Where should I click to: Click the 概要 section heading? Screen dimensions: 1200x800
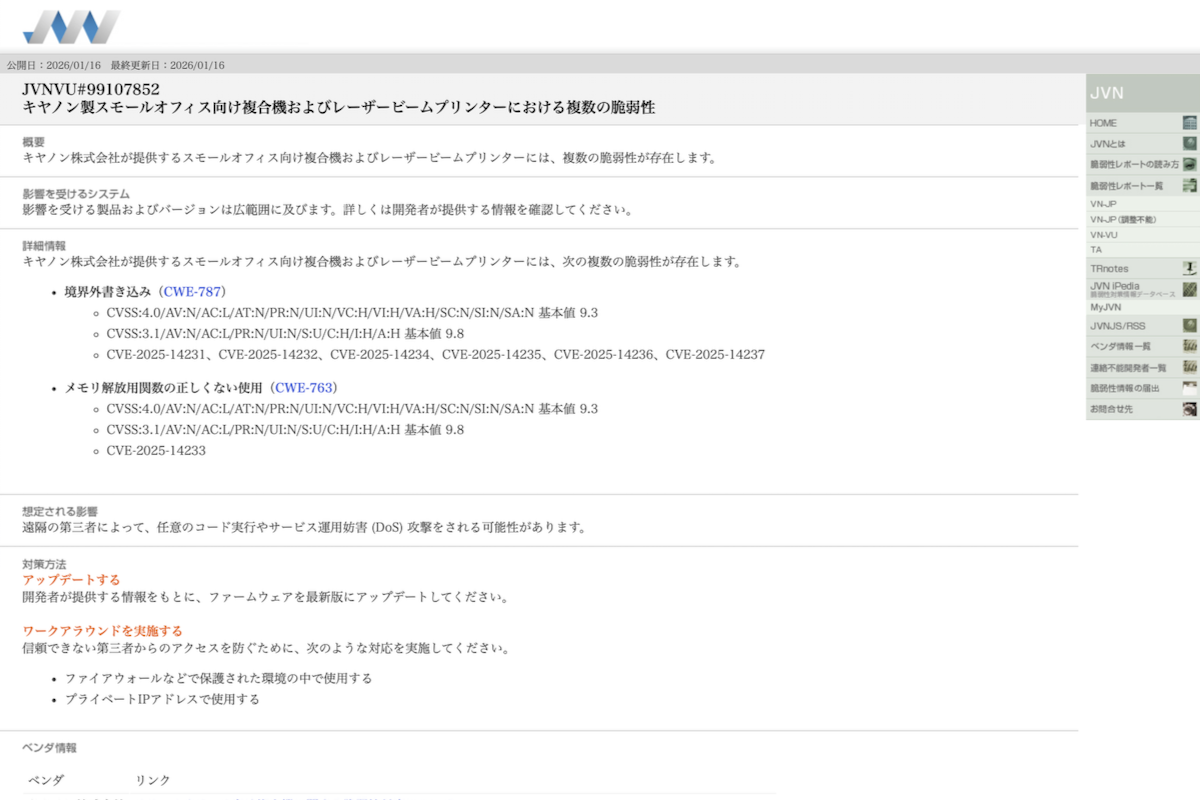point(33,142)
